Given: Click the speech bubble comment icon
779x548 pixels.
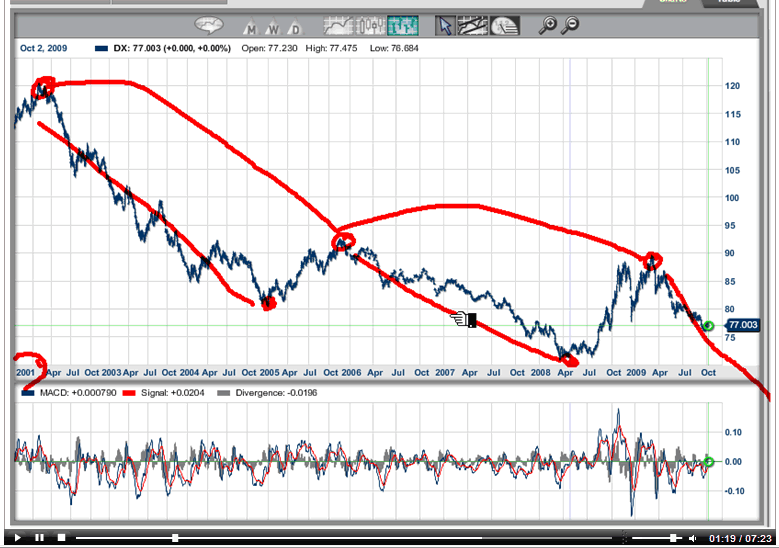Looking at the screenshot, I should [207, 26].
